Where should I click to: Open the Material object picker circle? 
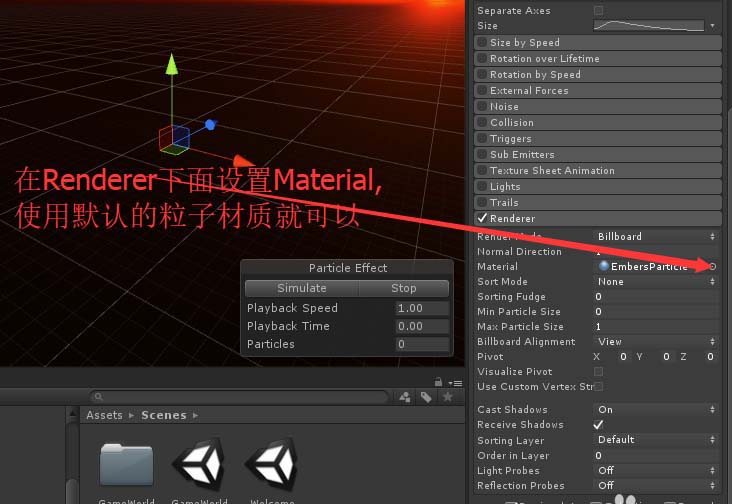[x=712, y=266]
